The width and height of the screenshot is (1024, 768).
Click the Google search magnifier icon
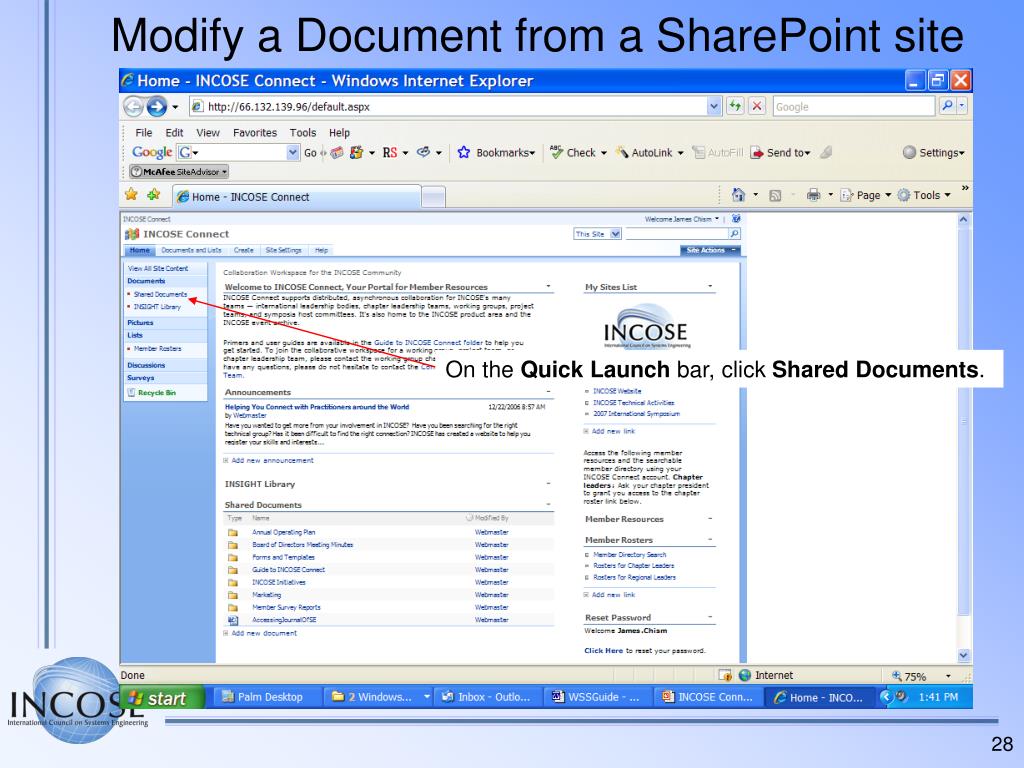click(948, 106)
